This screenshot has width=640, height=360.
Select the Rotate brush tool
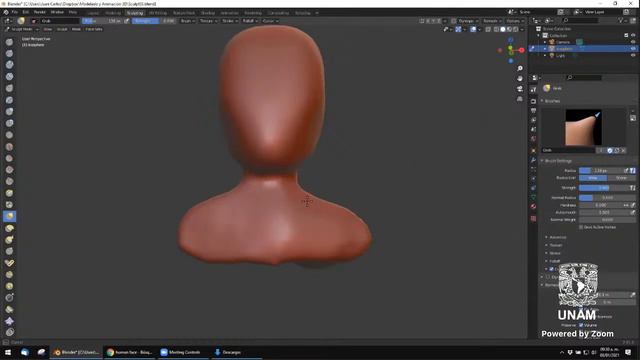pos(9,286)
